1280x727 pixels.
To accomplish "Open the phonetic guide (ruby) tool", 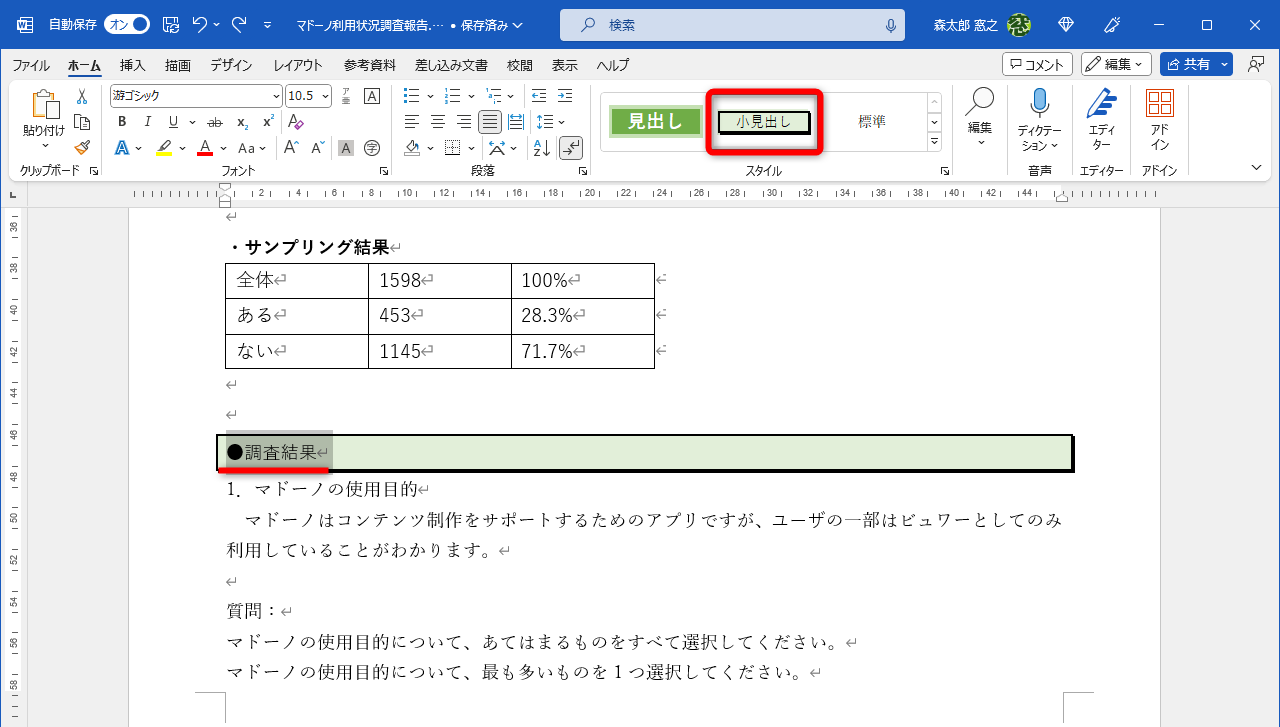I will pyautogui.click(x=347, y=96).
